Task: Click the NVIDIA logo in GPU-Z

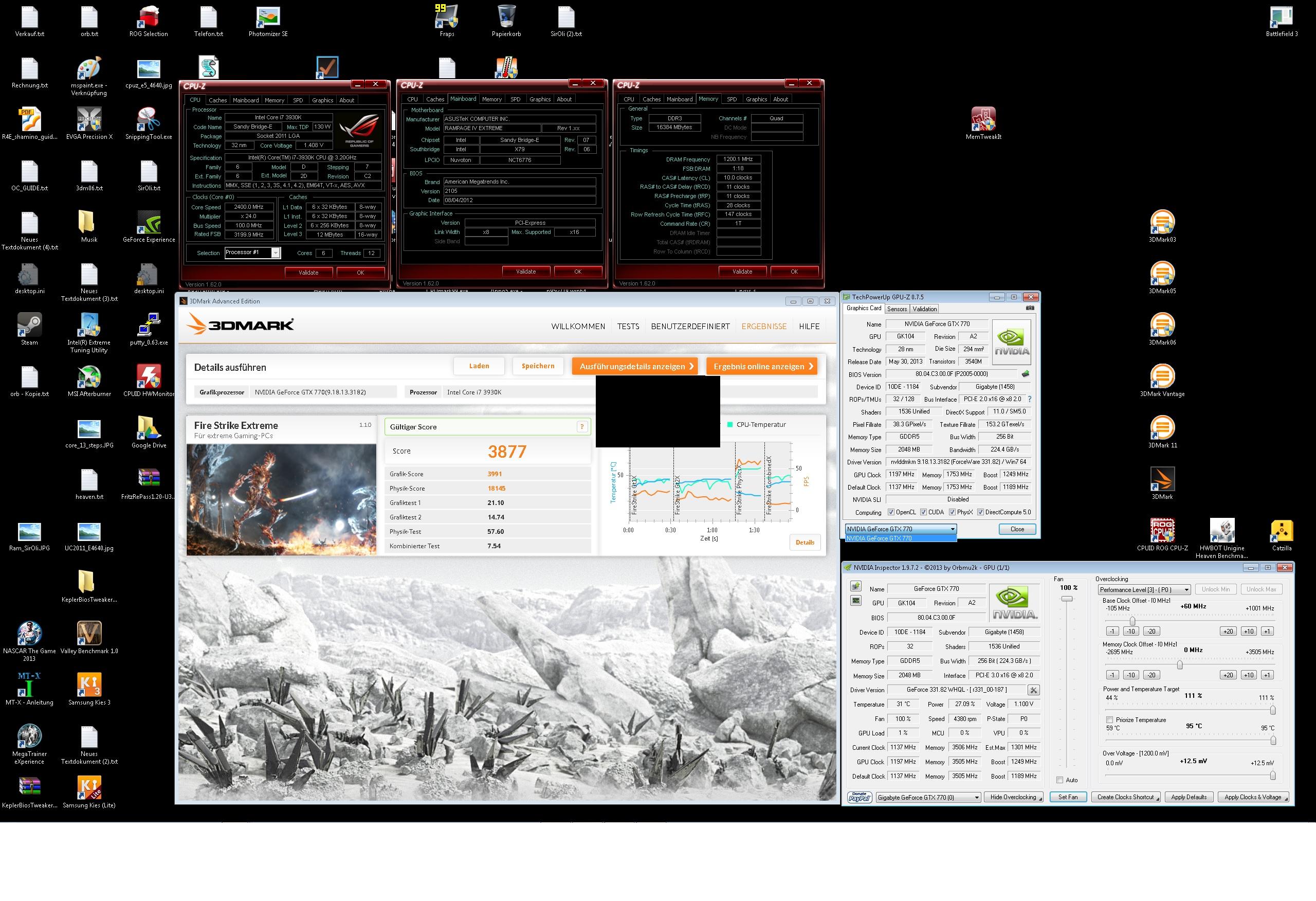Action: pyautogui.click(x=1011, y=343)
